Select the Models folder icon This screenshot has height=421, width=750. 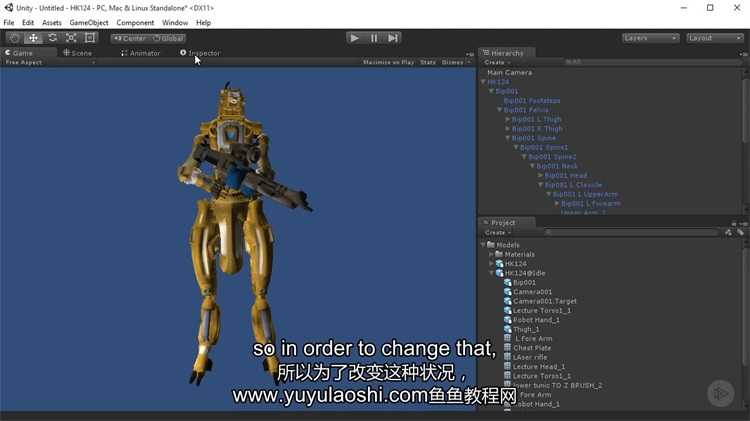491,244
